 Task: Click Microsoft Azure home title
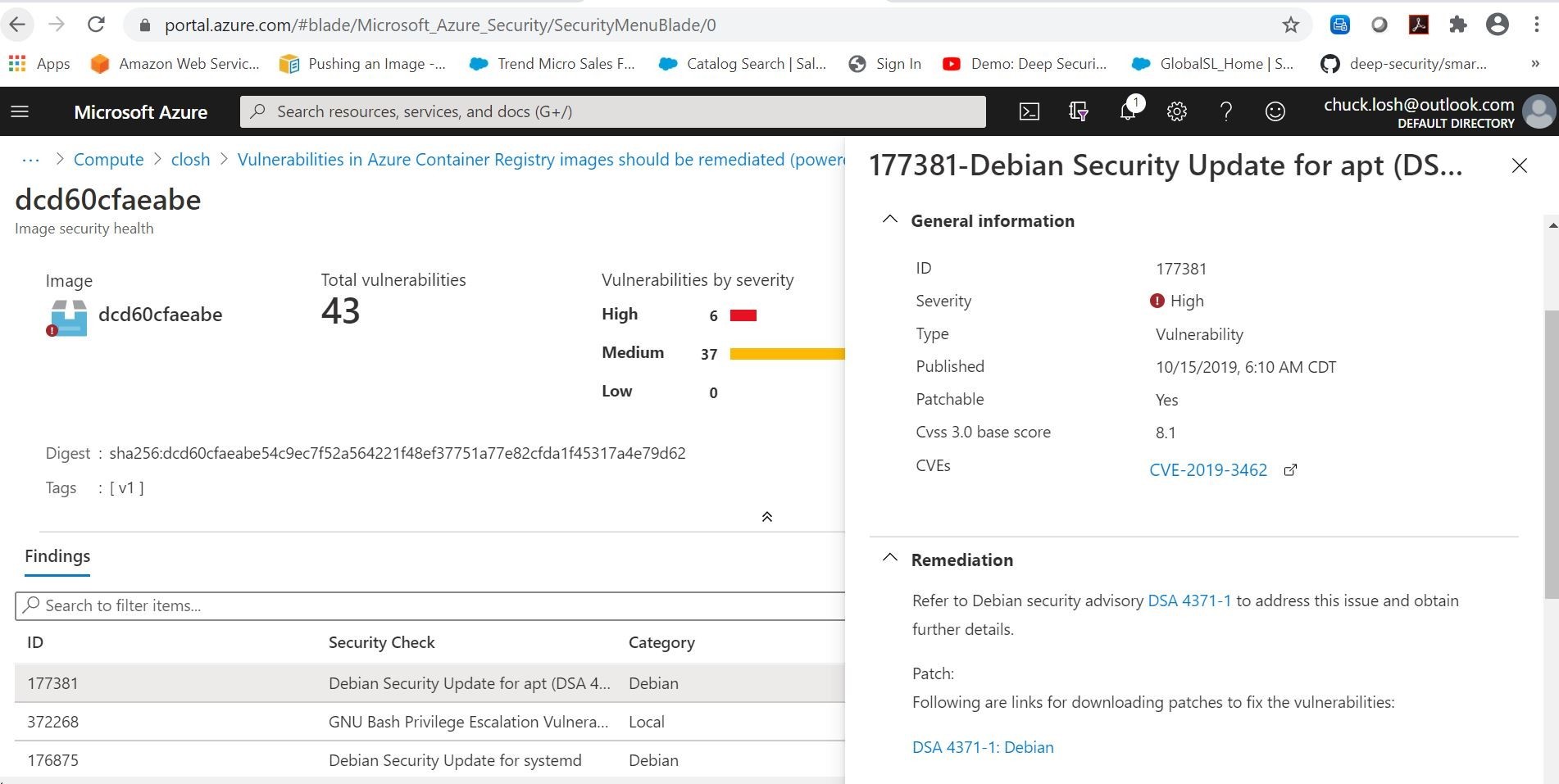[x=141, y=112]
